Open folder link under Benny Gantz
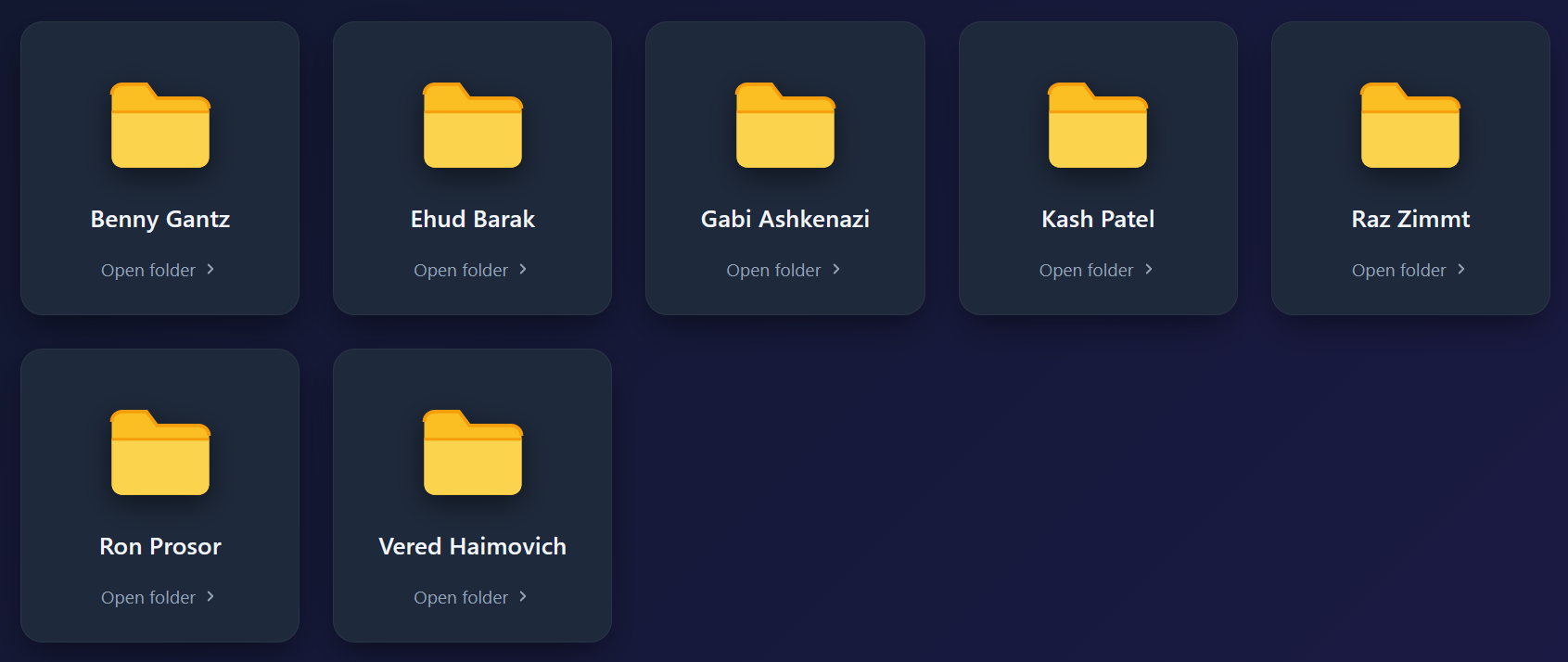Viewport: 1568px width, 662px height. pos(159,270)
